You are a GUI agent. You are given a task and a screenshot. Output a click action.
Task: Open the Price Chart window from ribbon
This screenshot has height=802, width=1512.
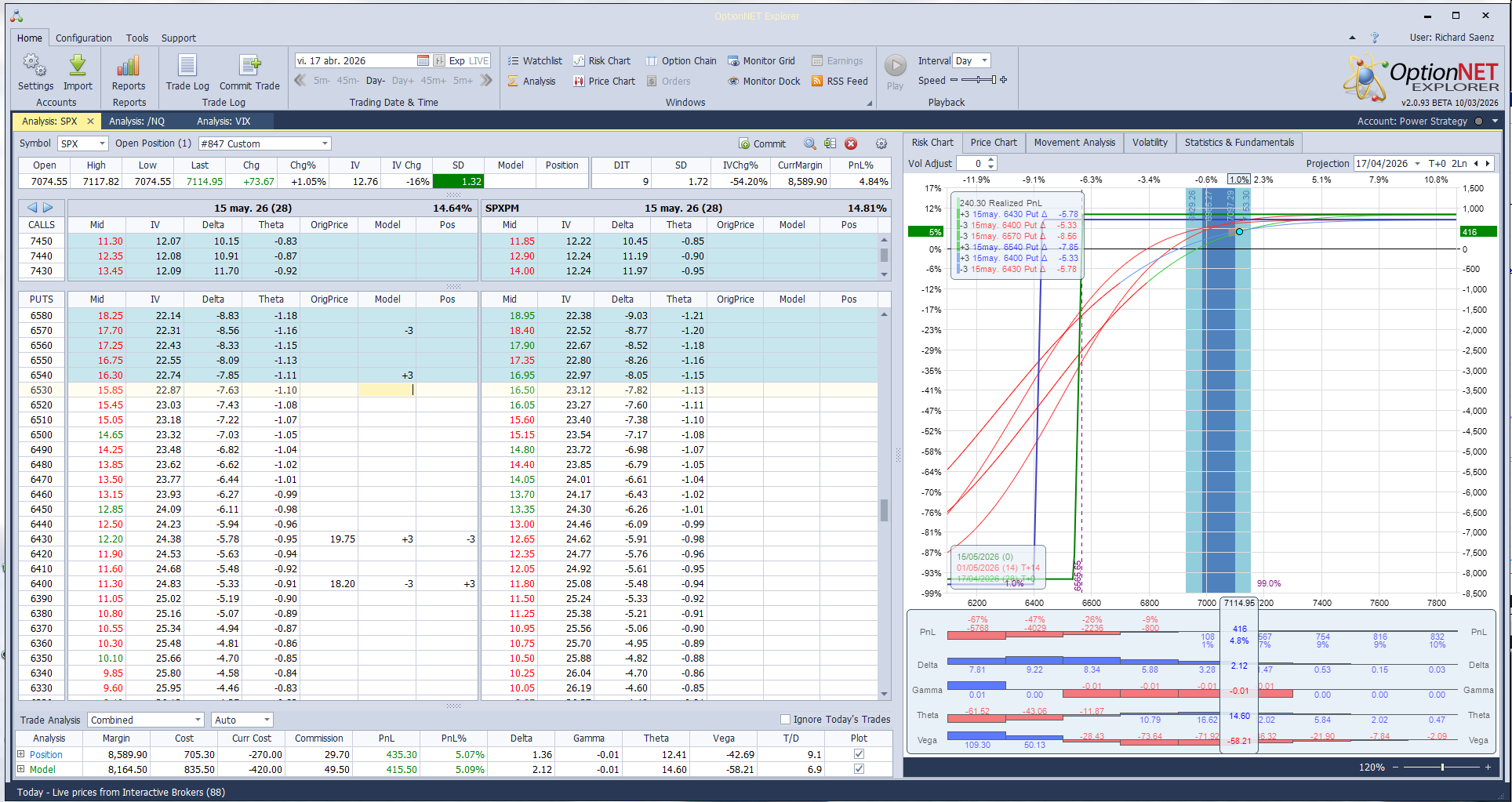click(604, 81)
